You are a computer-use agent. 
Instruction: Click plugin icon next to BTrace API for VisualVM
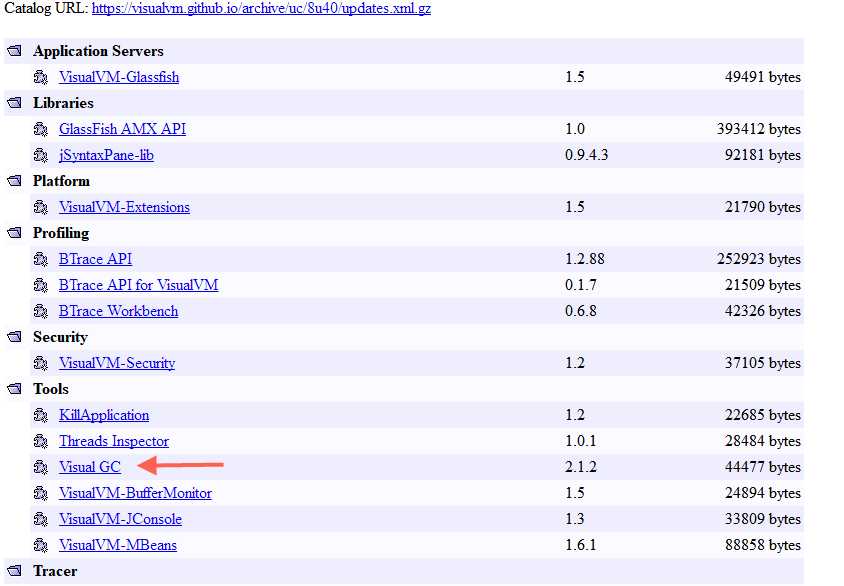coord(40,286)
